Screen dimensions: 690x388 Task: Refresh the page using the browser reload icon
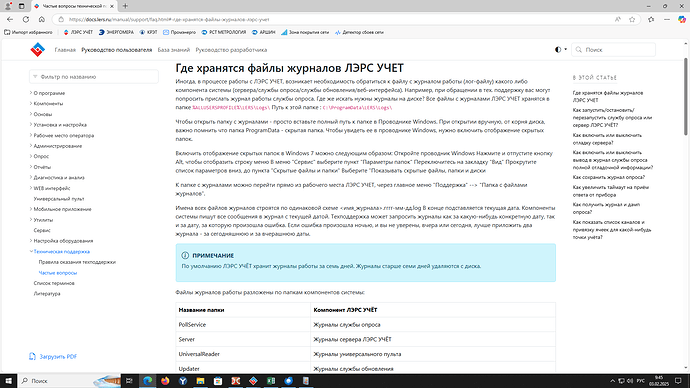[26, 19]
